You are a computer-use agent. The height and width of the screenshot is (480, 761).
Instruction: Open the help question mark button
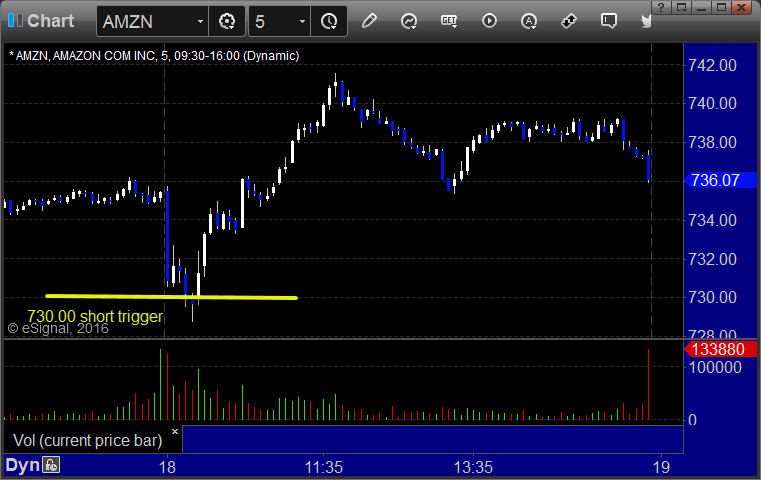661,7
